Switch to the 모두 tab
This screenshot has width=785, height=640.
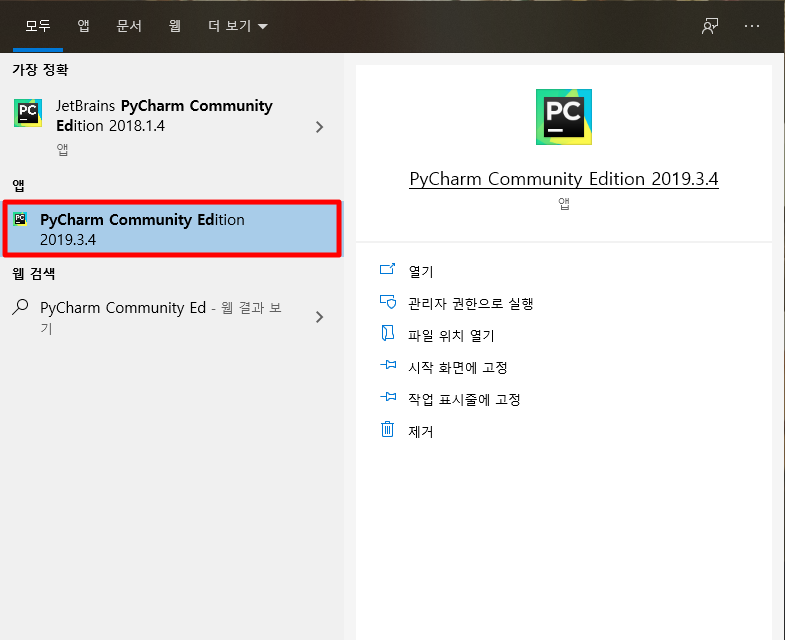point(38,26)
